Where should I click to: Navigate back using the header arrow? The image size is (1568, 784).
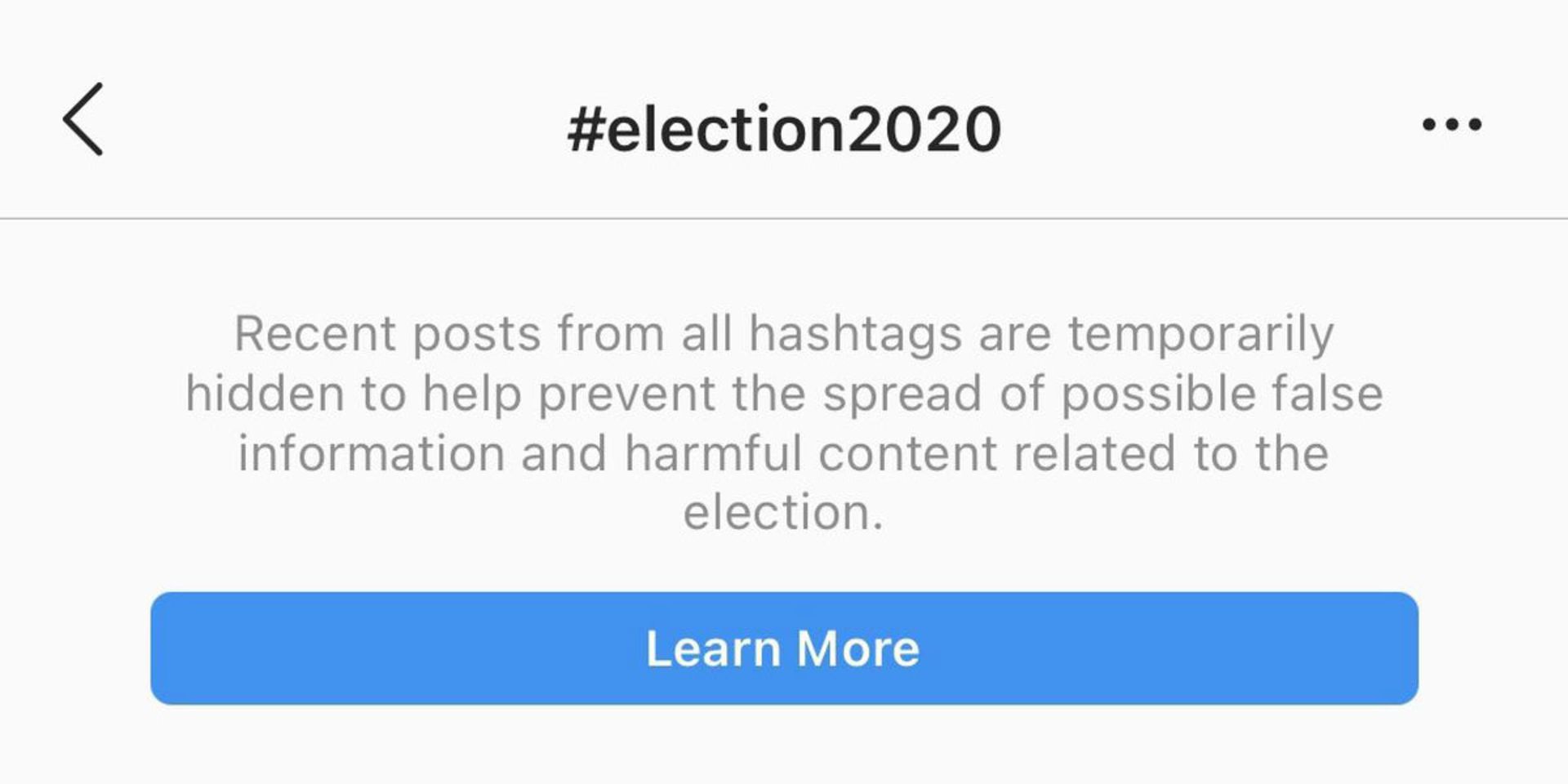[x=83, y=119]
